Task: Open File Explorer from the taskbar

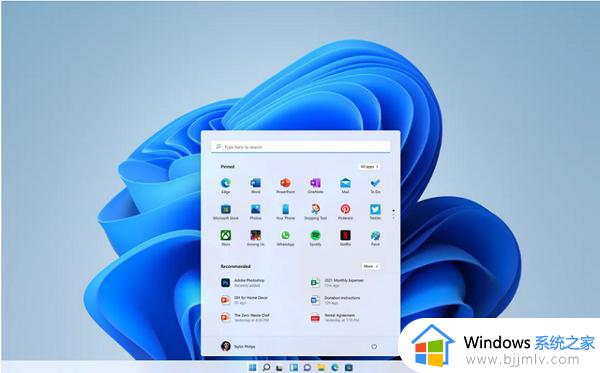Action: [321, 368]
